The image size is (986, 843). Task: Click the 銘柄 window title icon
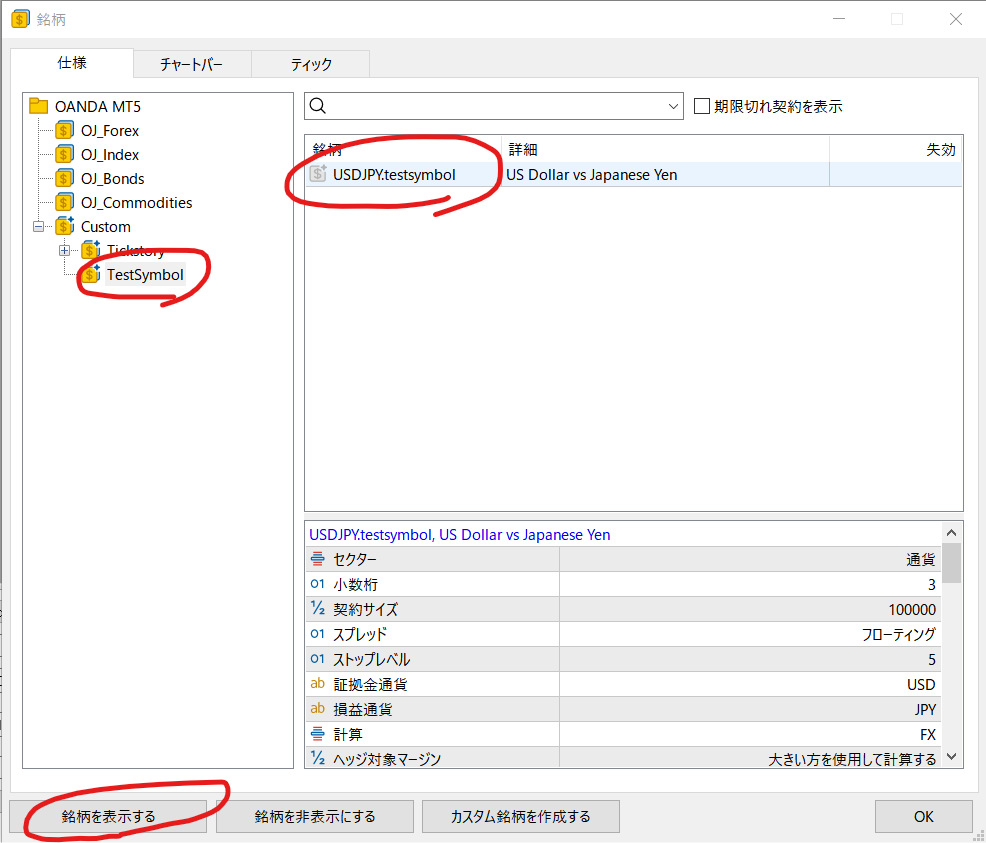pos(20,19)
